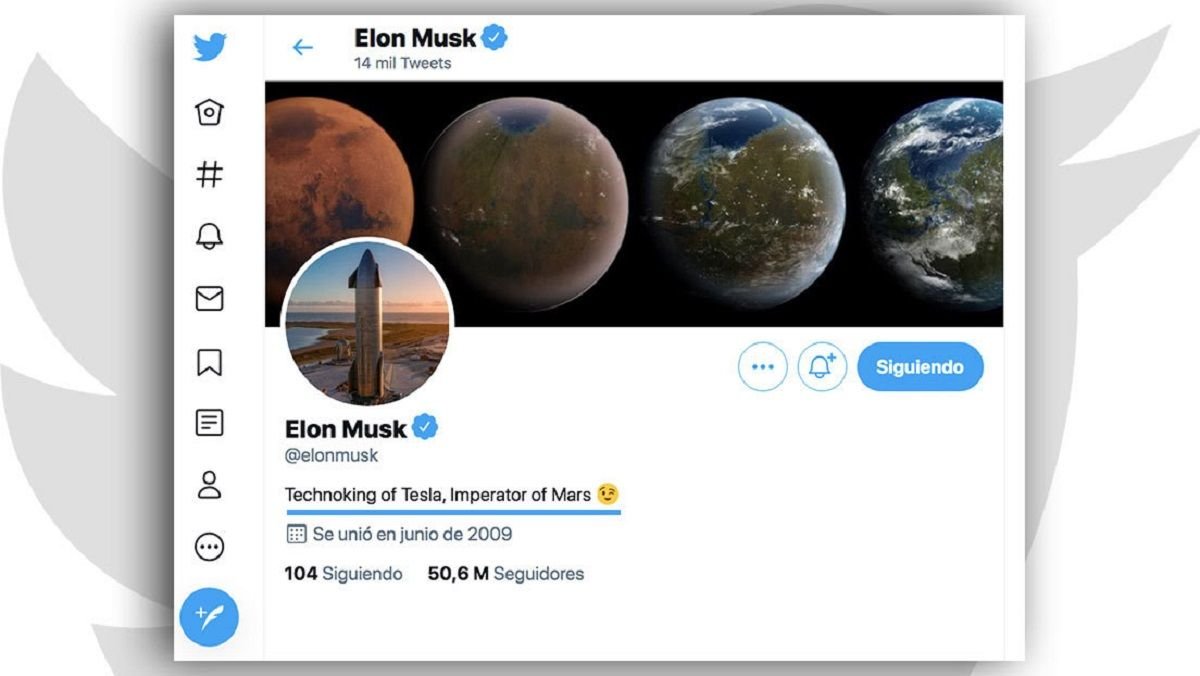Open Notifications via bell icon

click(207, 237)
